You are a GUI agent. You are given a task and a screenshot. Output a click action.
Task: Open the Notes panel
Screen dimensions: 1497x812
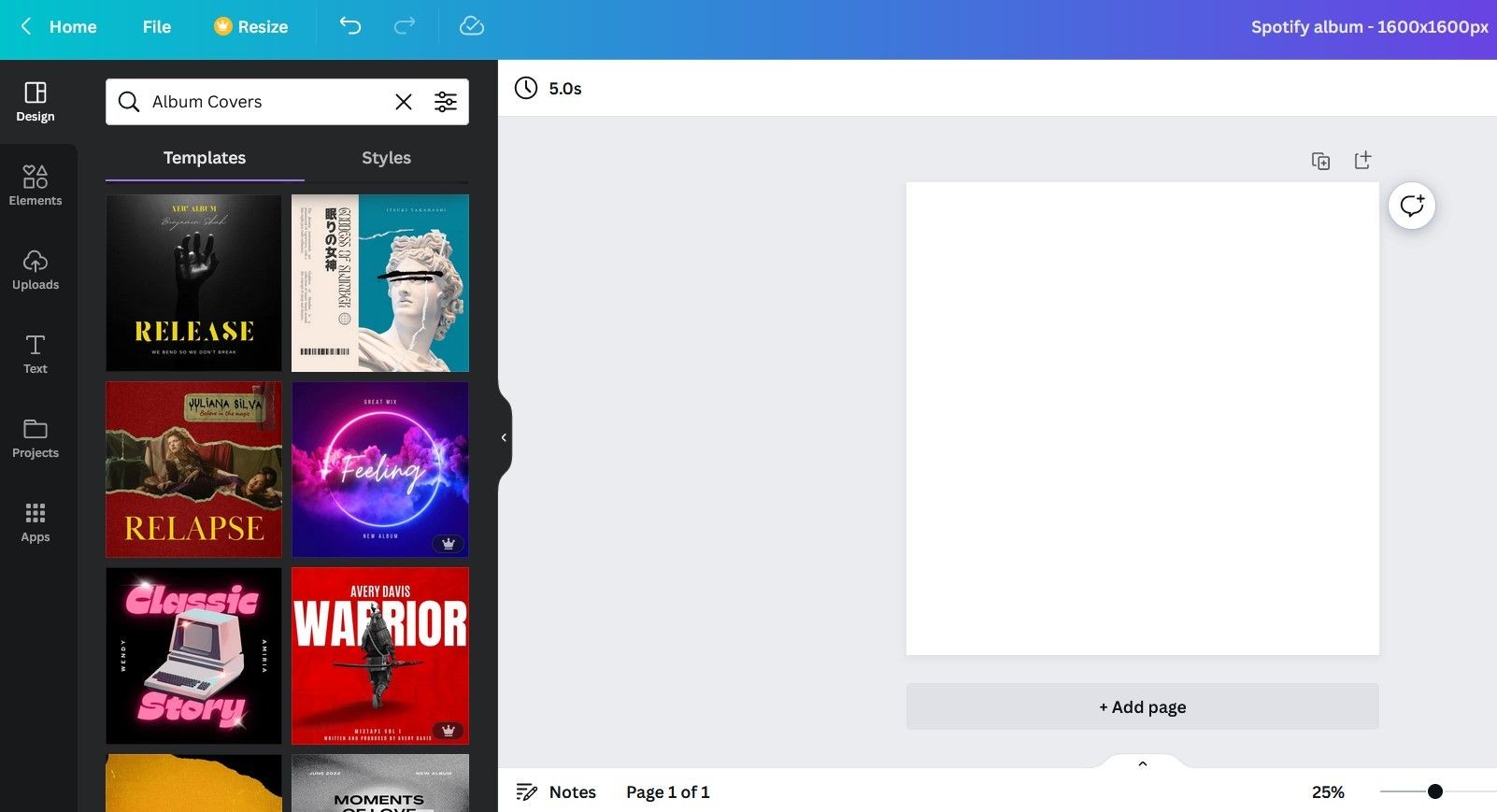[556, 792]
